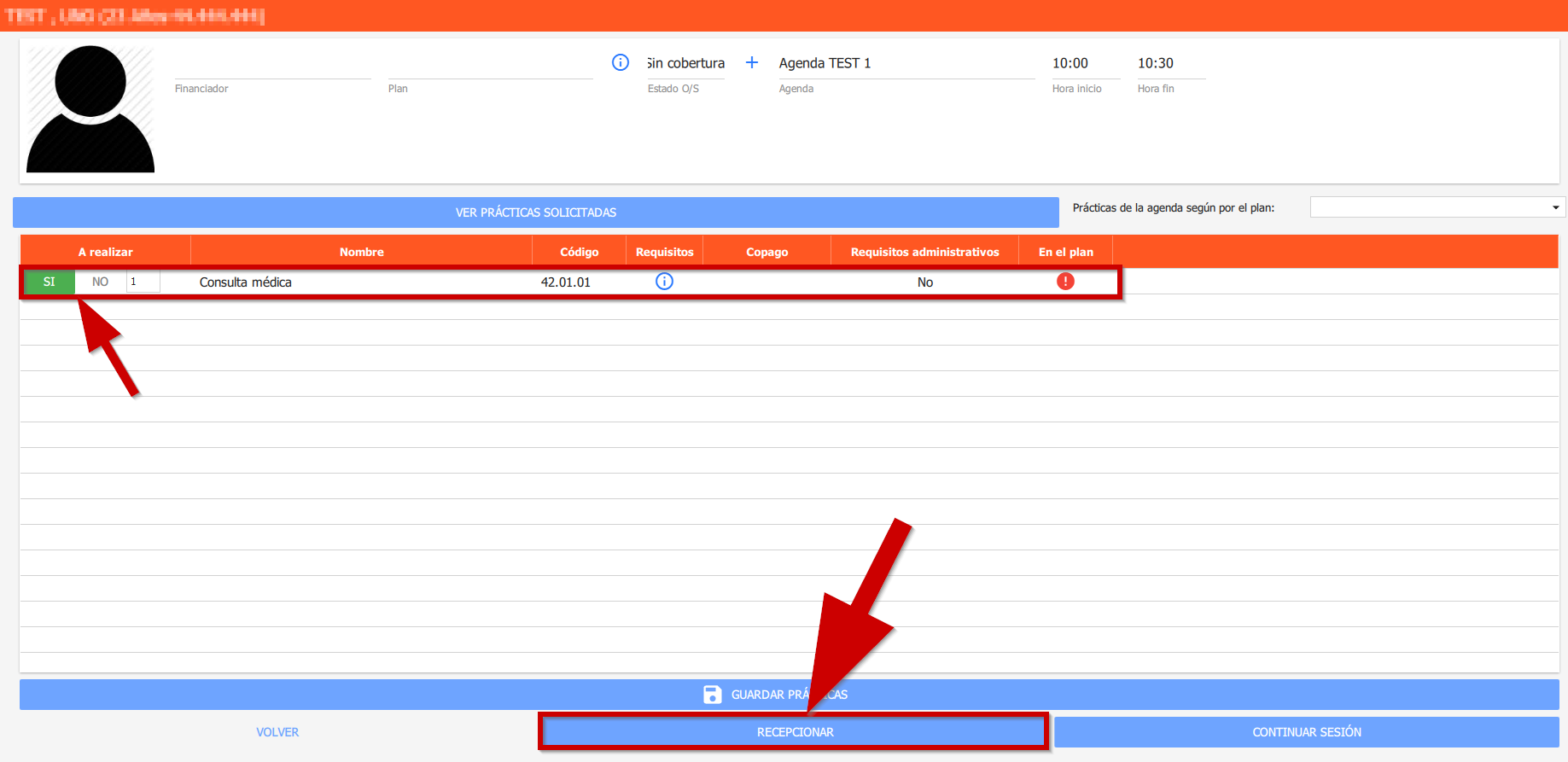The width and height of the screenshot is (1568, 762).
Task: Click the Plan field
Action: (x=489, y=65)
